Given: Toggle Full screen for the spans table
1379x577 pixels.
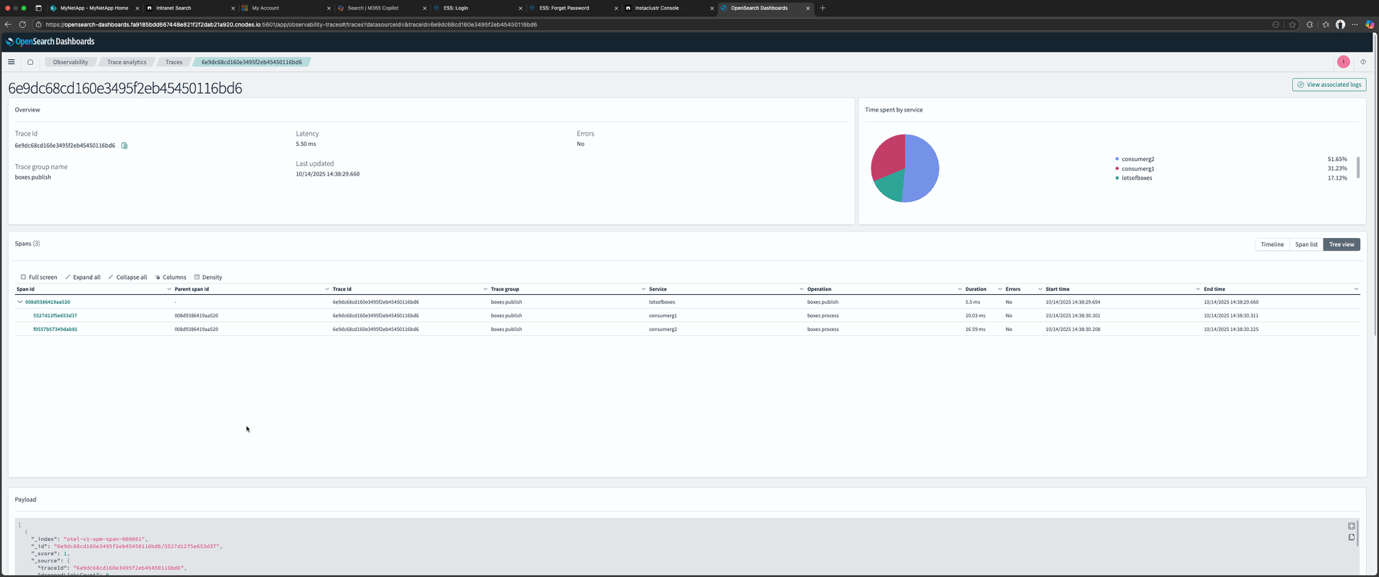Looking at the screenshot, I should 39,277.
